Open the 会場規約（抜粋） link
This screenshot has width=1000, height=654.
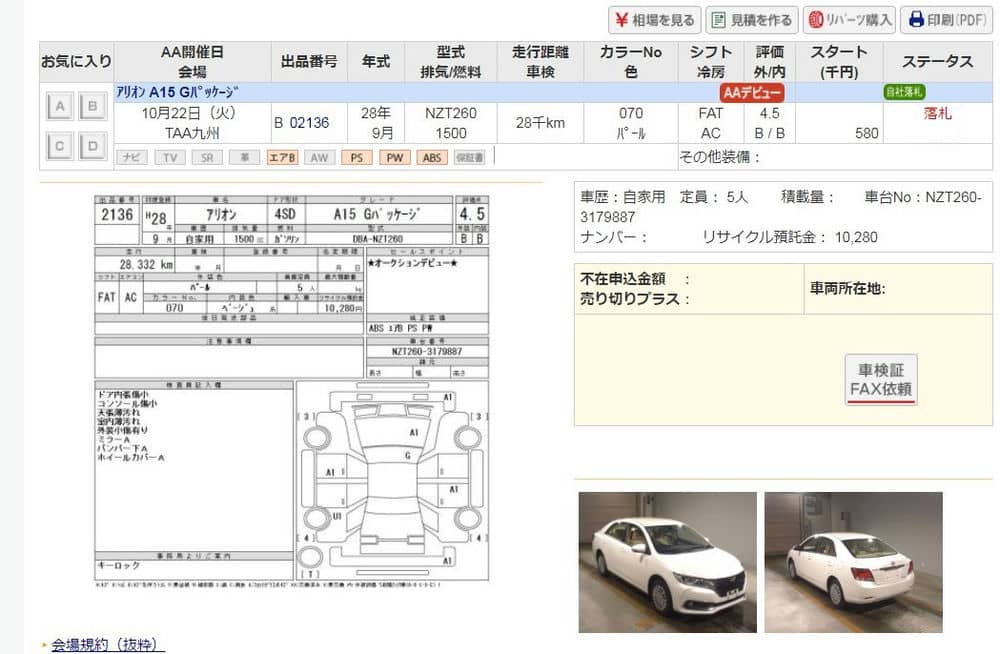[x=108, y=645]
